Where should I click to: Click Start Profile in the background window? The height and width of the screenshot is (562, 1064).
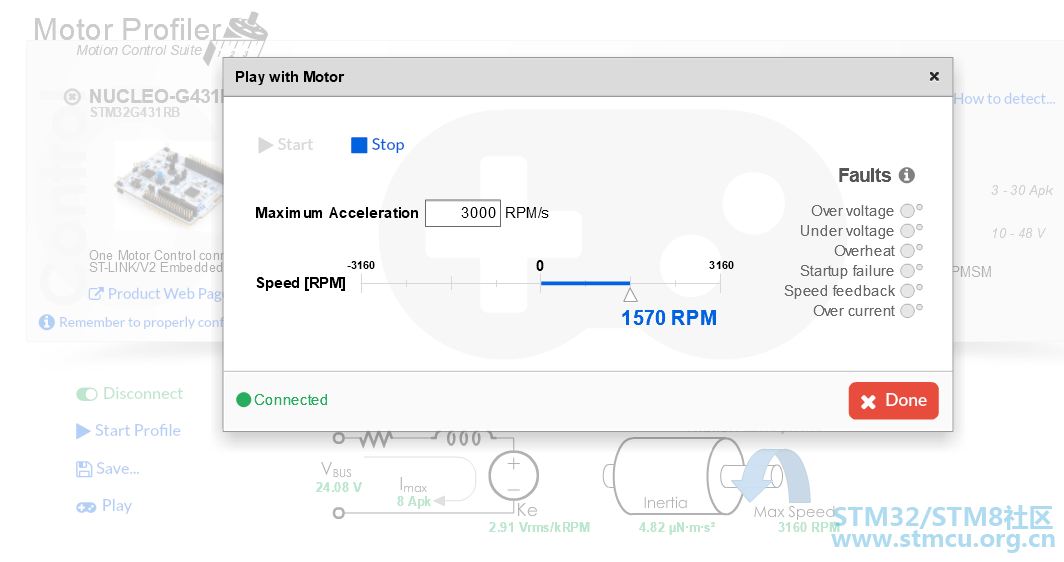click(129, 431)
